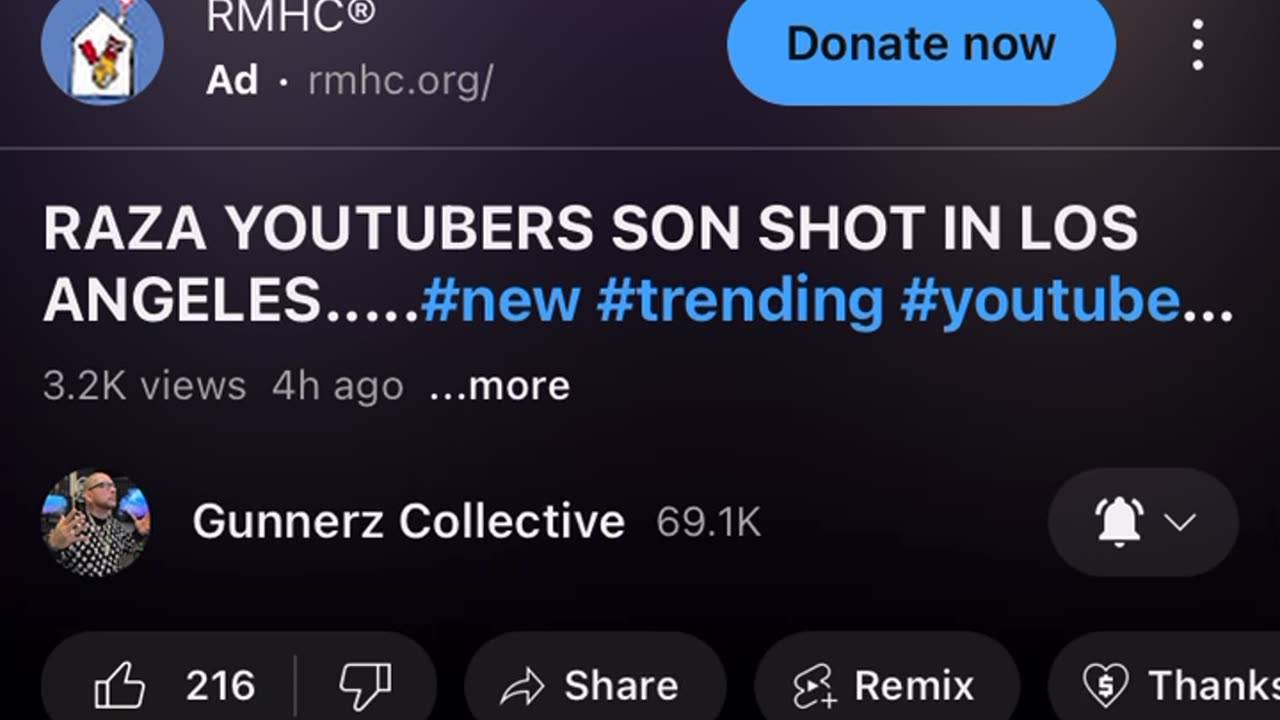Screen dimensions: 1280x720
Task: Tap the RMHC advertiser name
Action: click(290, 15)
